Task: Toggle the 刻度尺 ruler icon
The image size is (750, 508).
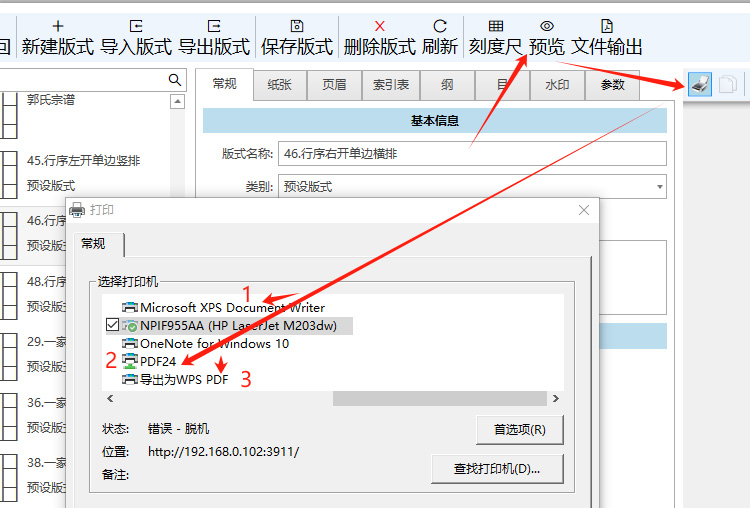Action: coord(495,26)
